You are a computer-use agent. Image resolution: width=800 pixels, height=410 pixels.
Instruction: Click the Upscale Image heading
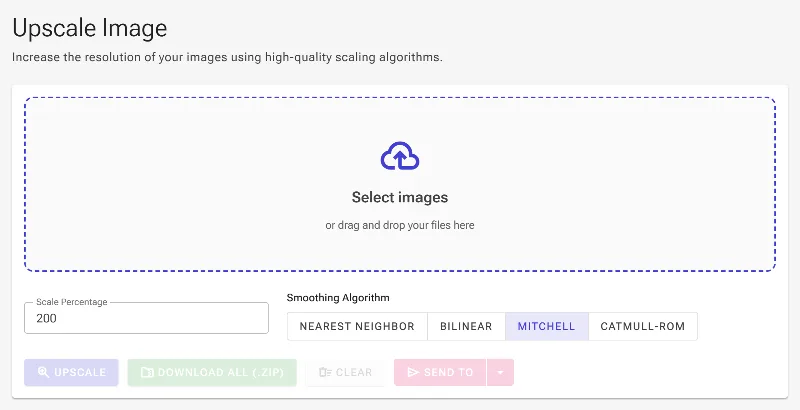90,28
